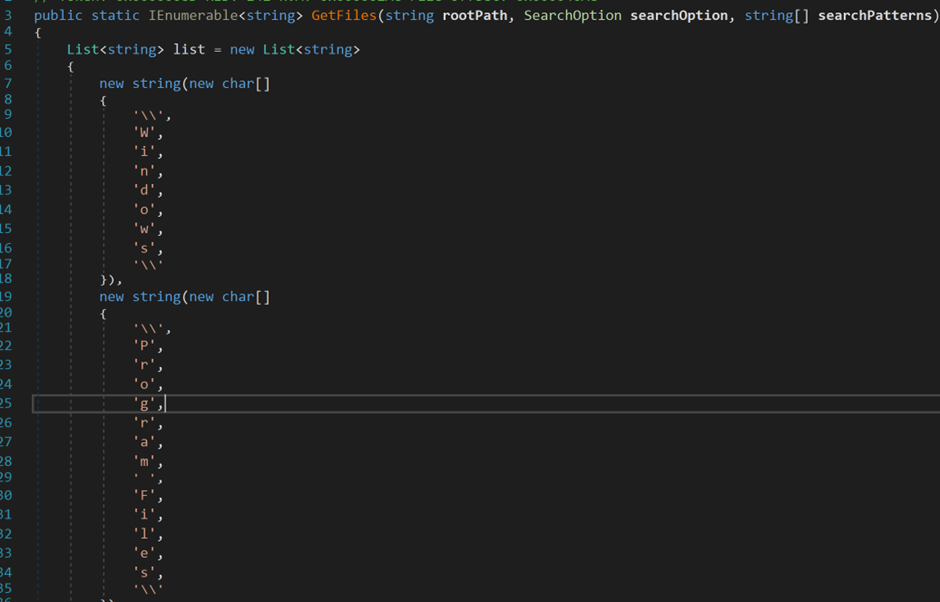The width and height of the screenshot is (940, 602).
Task: Click the GetFiles method name
Action: pos(344,16)
